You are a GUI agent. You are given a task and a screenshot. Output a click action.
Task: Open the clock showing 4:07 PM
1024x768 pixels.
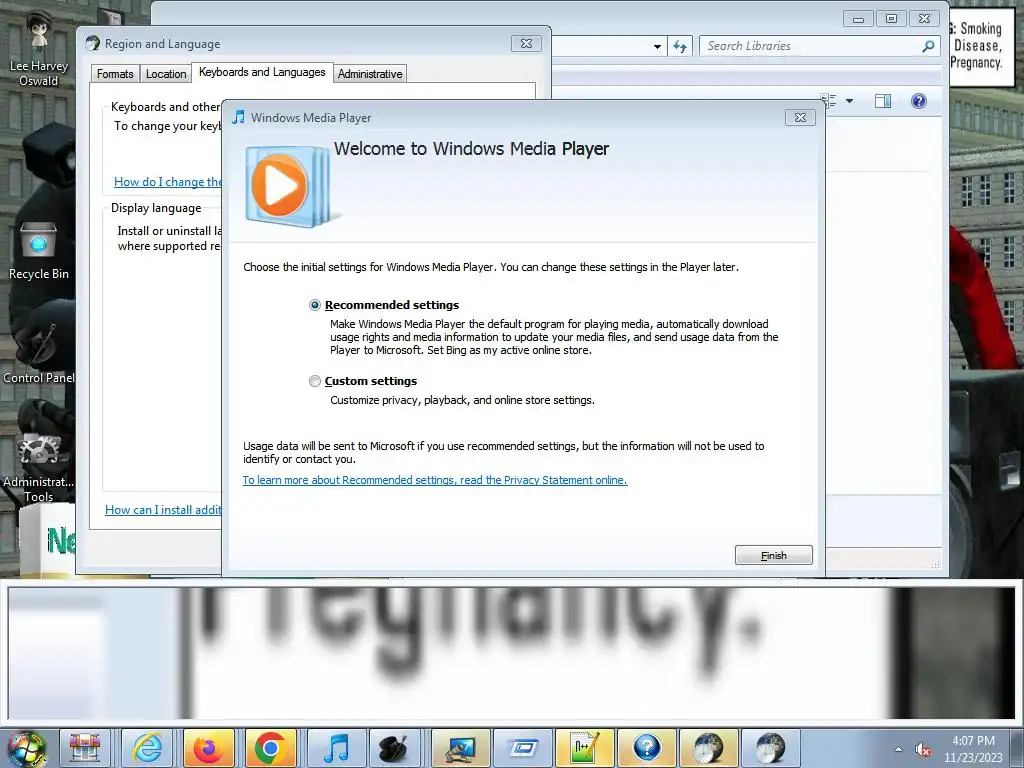pyautogui.click(x=973, y=748)
